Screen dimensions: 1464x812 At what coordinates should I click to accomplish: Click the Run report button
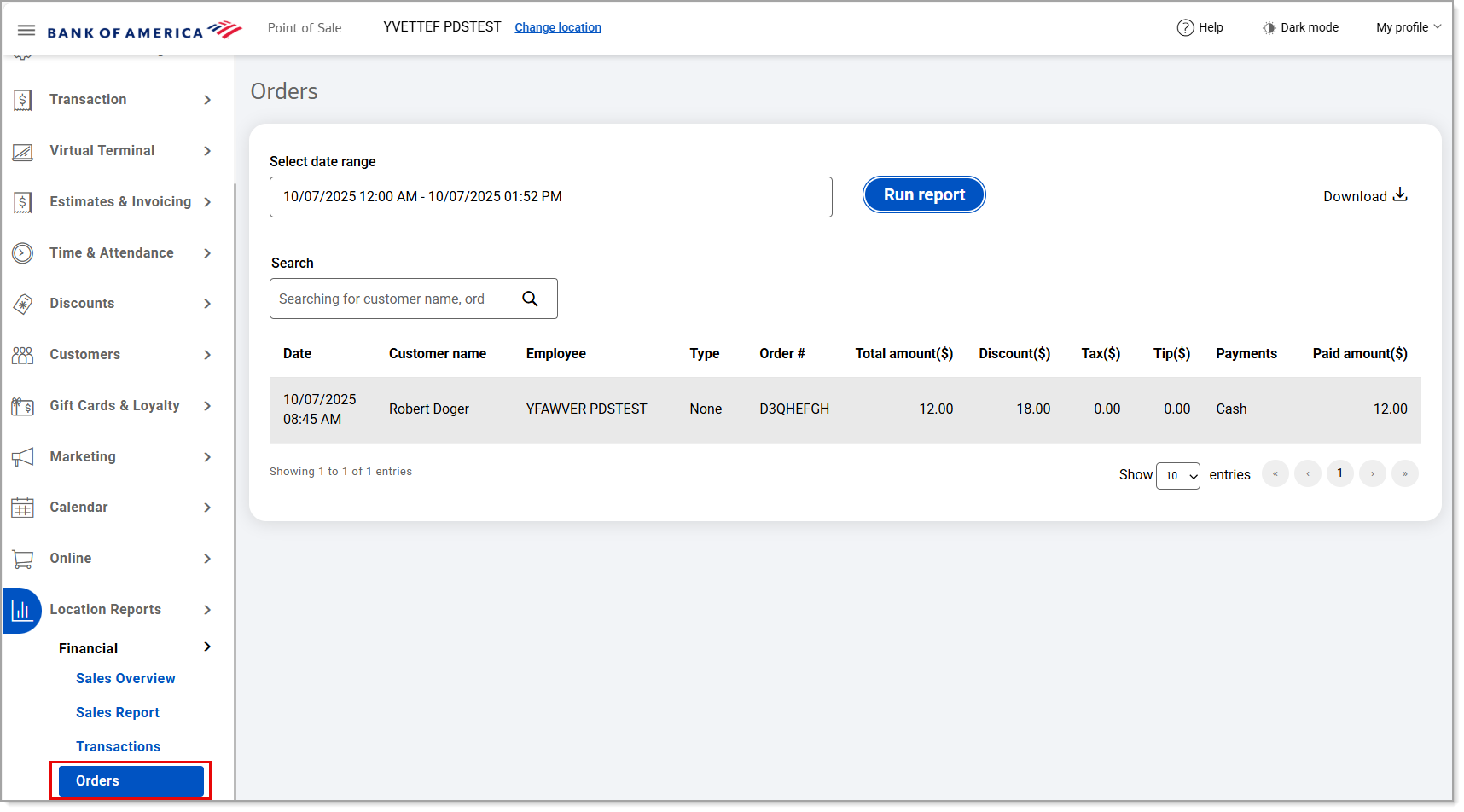[x=923, y=194]
